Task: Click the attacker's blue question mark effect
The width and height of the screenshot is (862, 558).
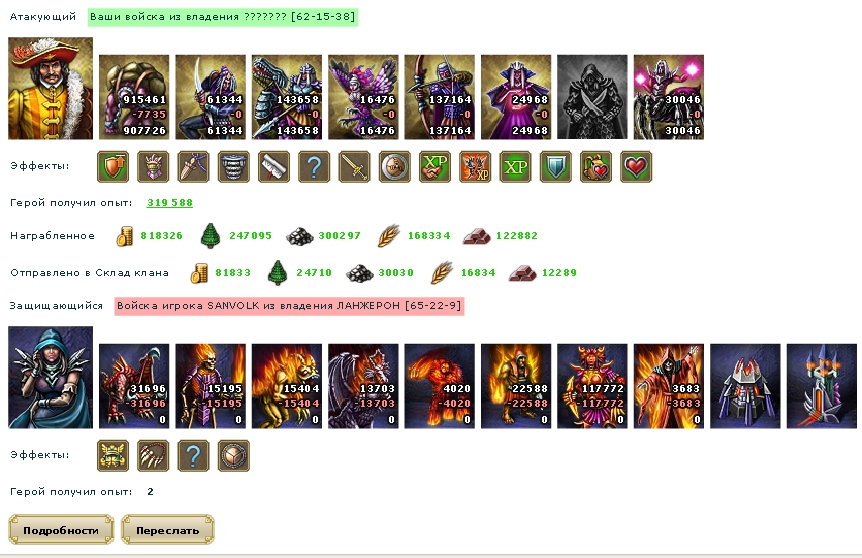Action: [314, 167]
